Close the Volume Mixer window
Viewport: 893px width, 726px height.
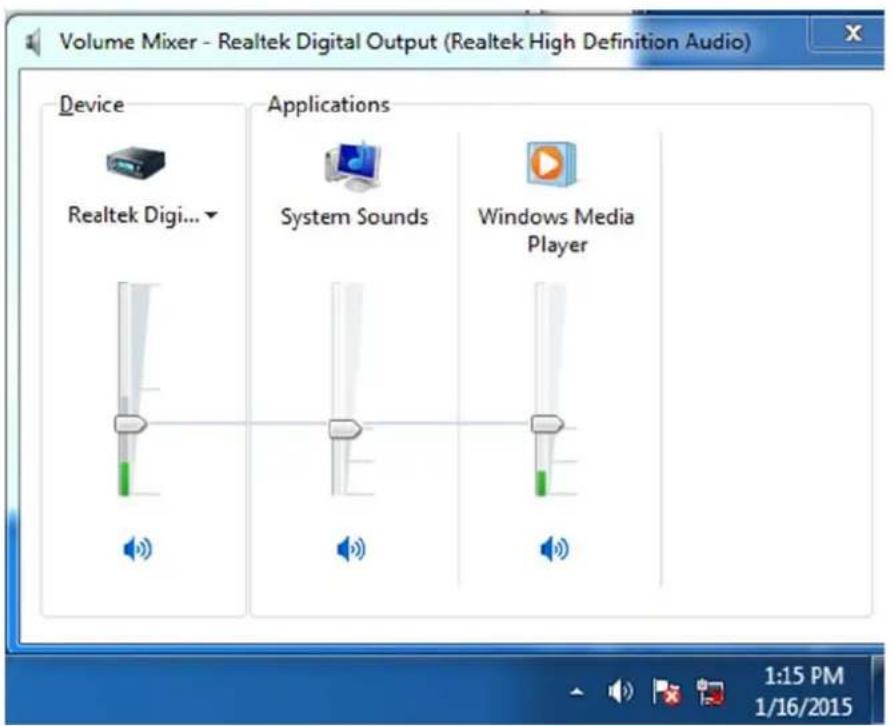tap(853, 33)
